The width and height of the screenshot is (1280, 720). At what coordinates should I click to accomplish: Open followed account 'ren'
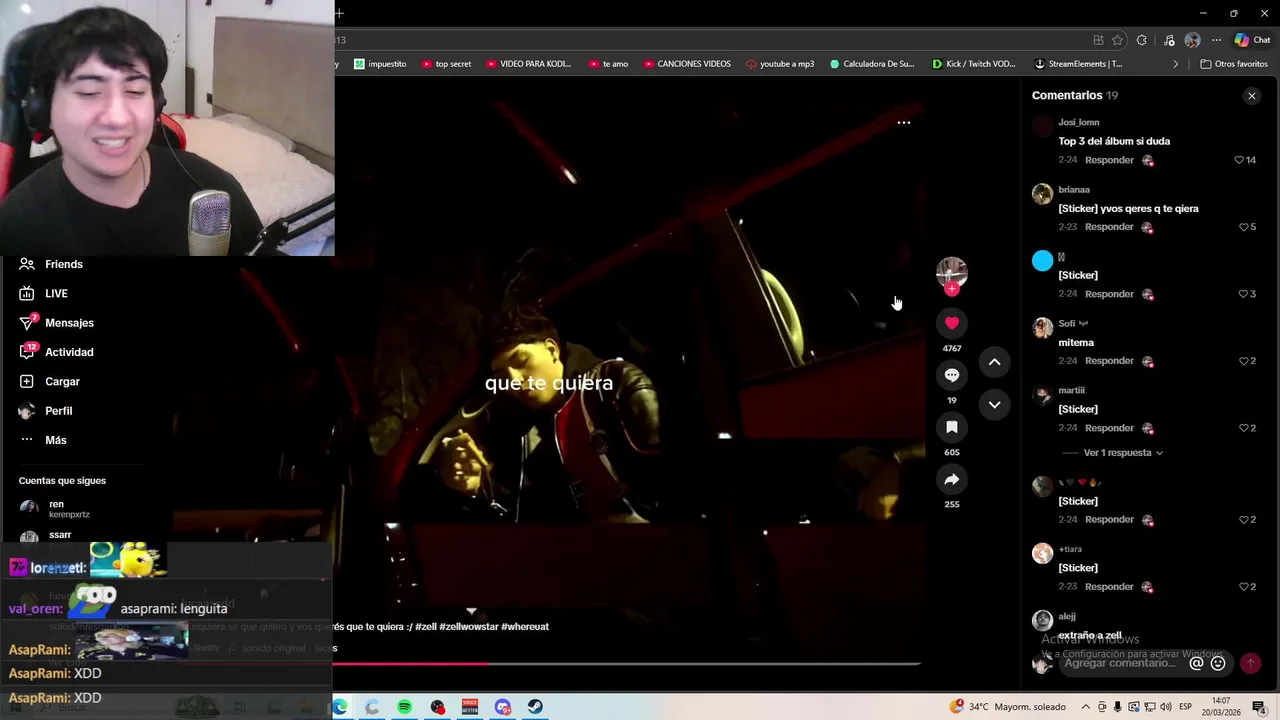point(56,509)
